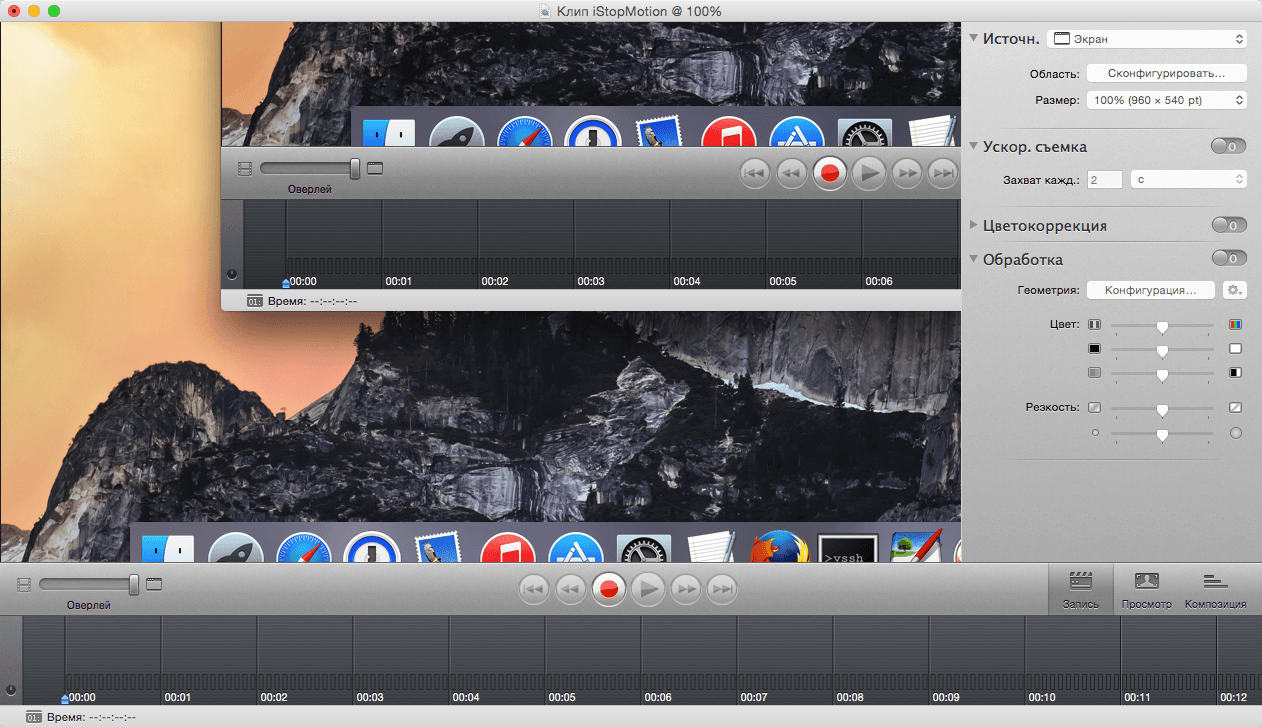Screen dimensions: 1262x727
Task: Click the timecode icon next to bottom Время label
Action: [x=33, y=717]
